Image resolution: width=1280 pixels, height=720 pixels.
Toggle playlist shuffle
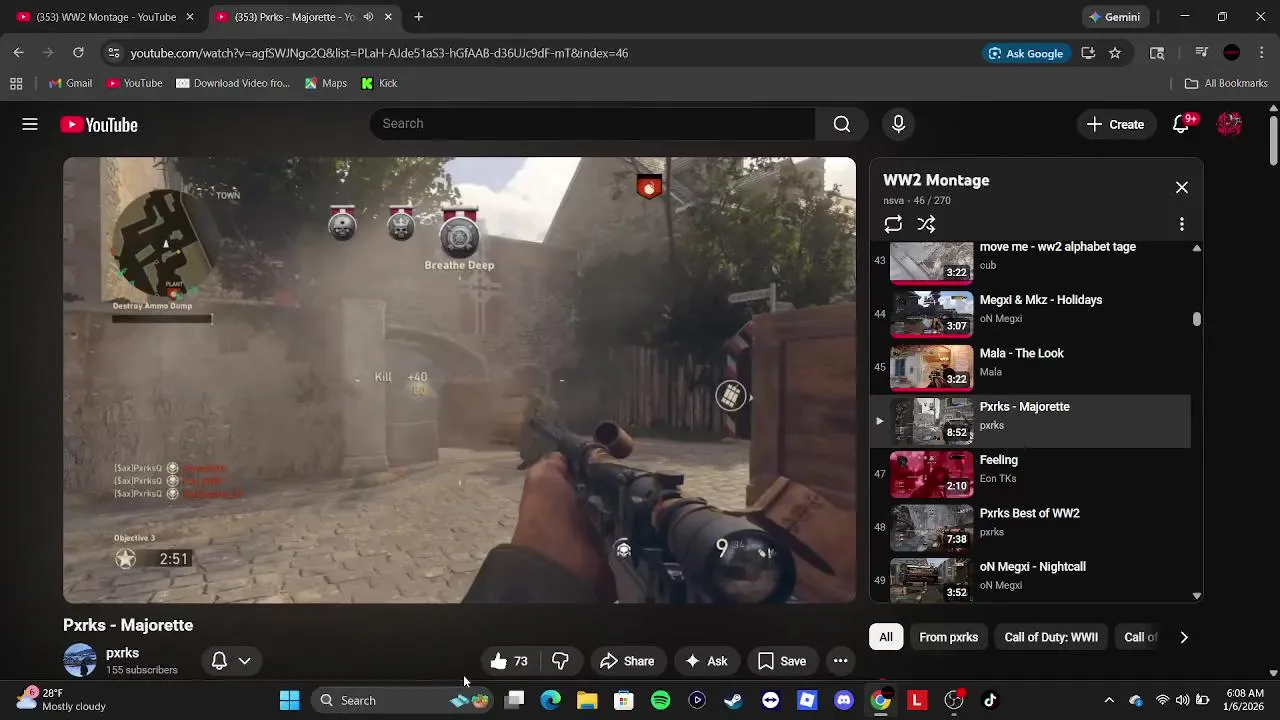point(927,224)
